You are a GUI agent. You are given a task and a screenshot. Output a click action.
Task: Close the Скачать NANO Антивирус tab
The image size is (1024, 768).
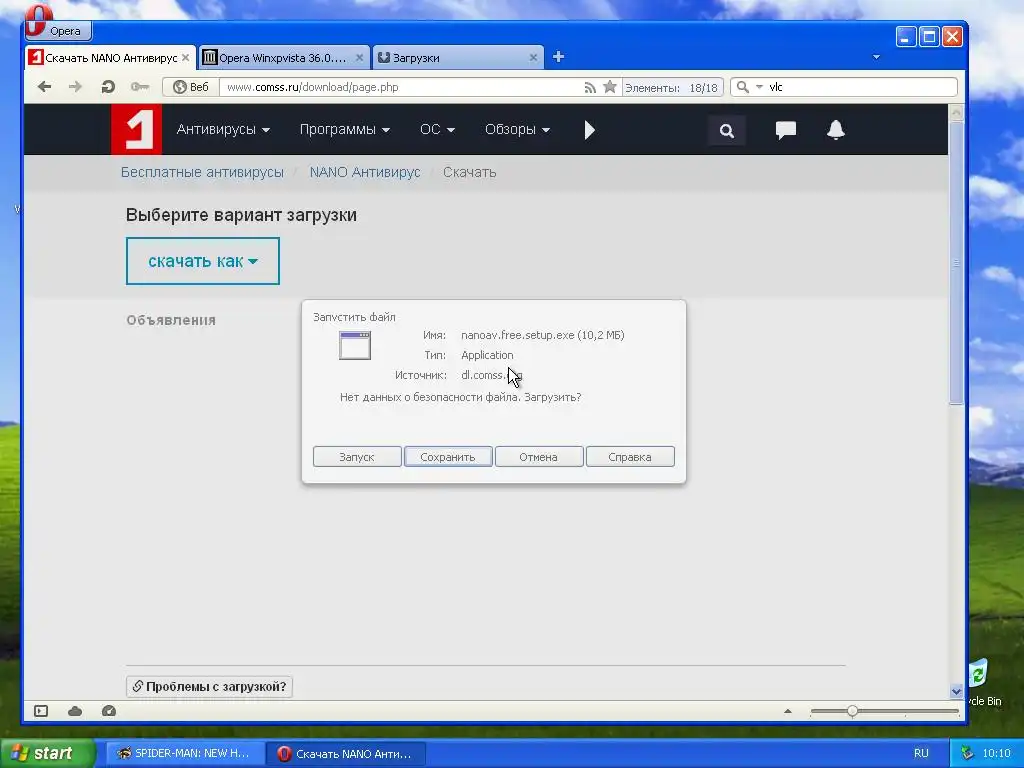185,57
